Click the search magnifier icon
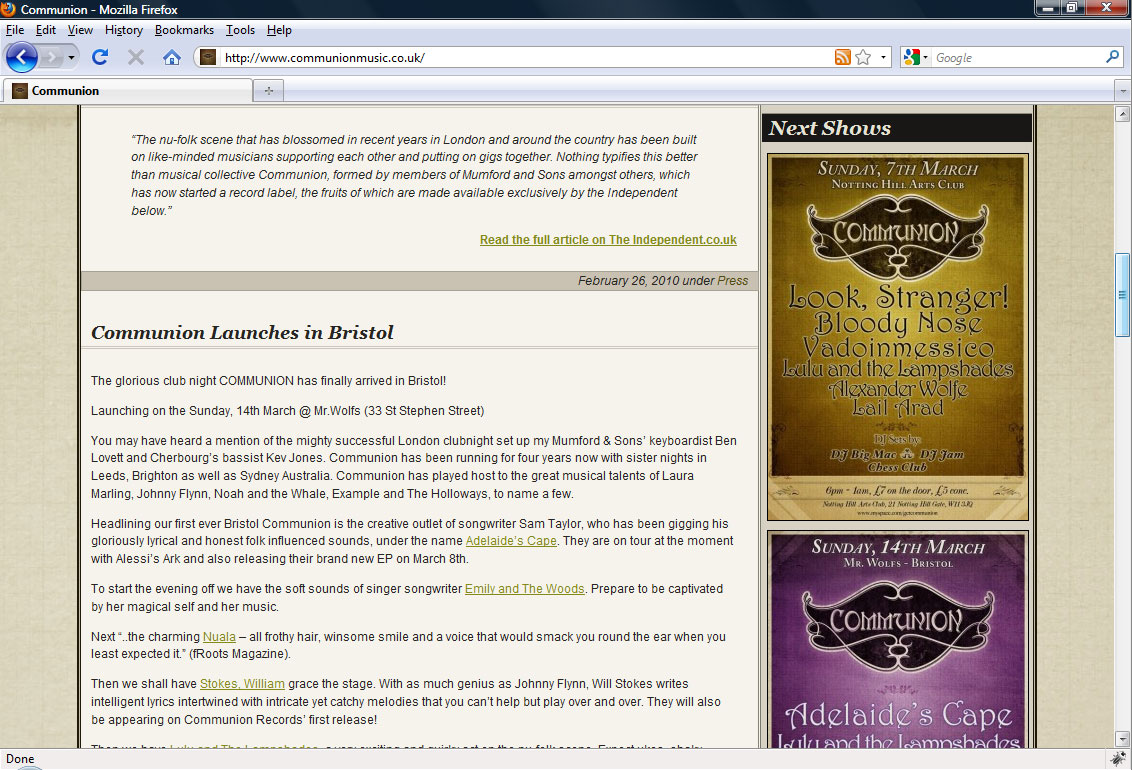This screenshot has height=770, width=1132. pyautogui.click(x=1112, y=56)
